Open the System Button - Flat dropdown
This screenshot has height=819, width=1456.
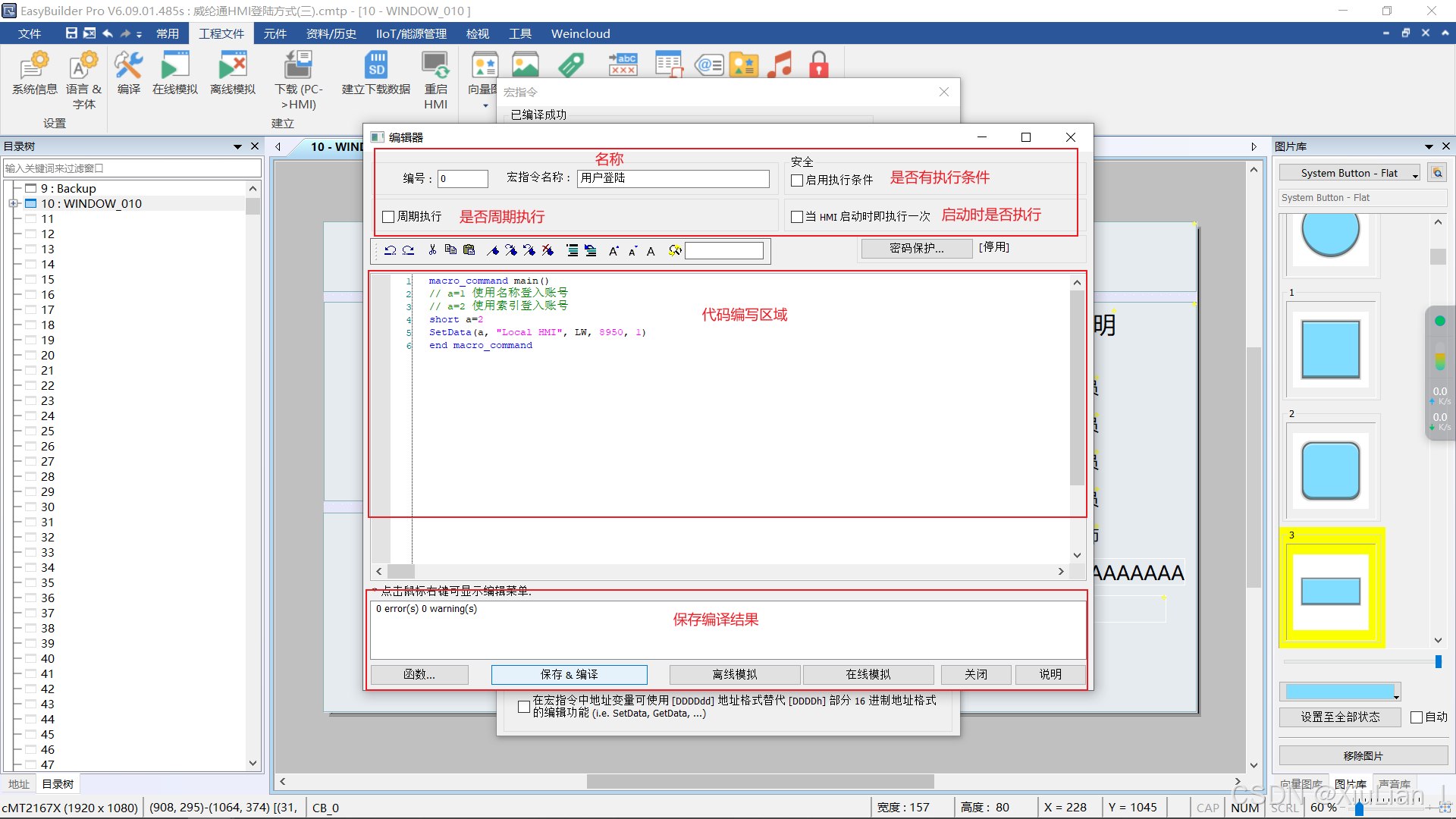coord(1415,174)
